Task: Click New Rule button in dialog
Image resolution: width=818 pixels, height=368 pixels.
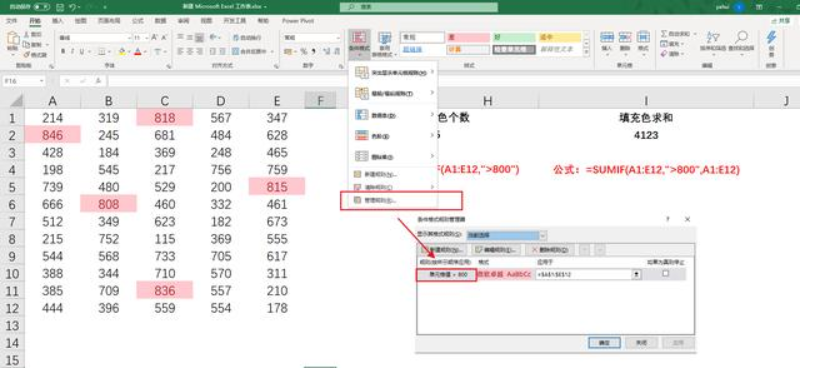Action: [443, 250]
